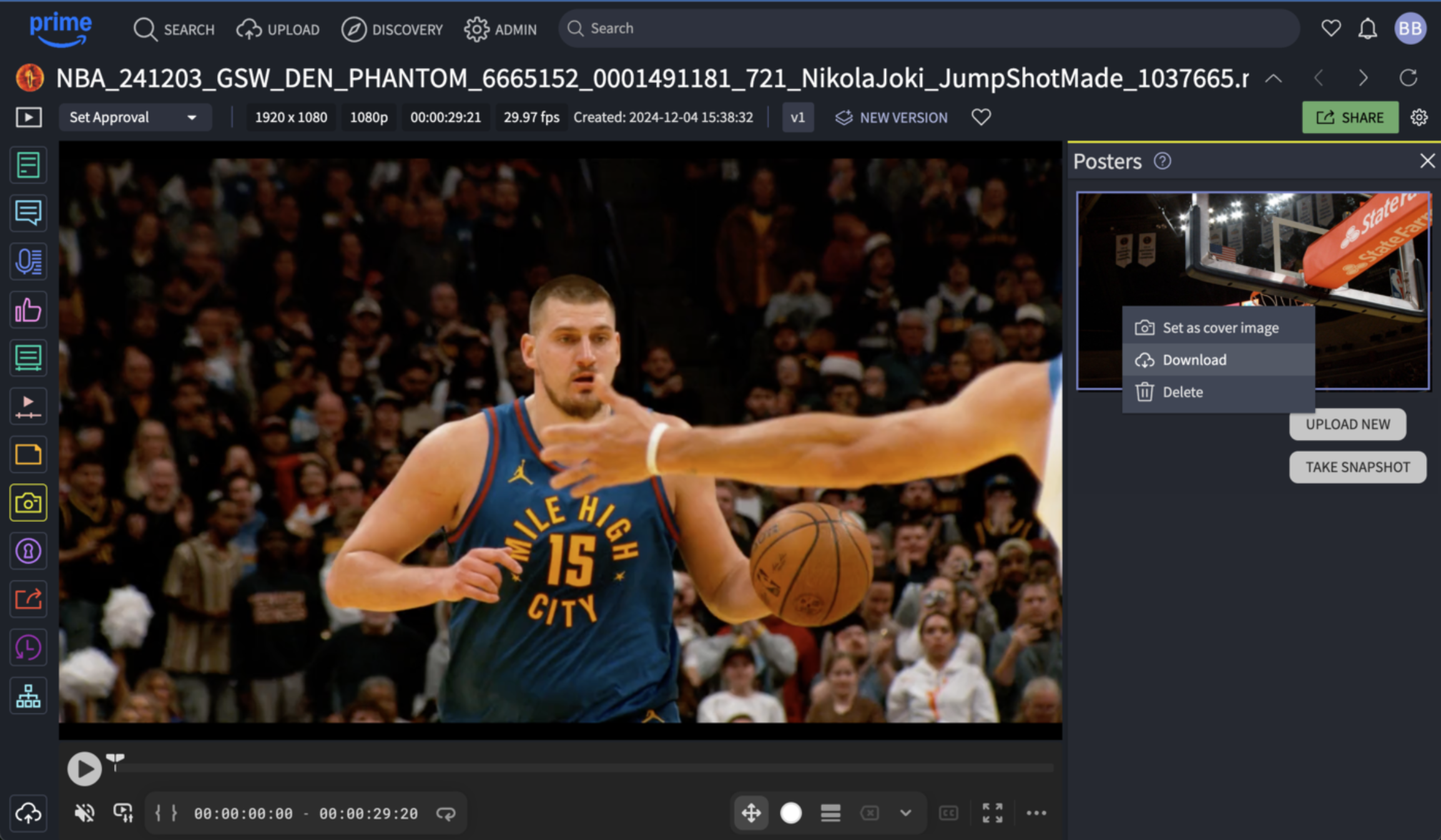1441x840 pixels.
Task: Click the green SHARE button
Action: pyautogui.click(x=1350, y=117)
